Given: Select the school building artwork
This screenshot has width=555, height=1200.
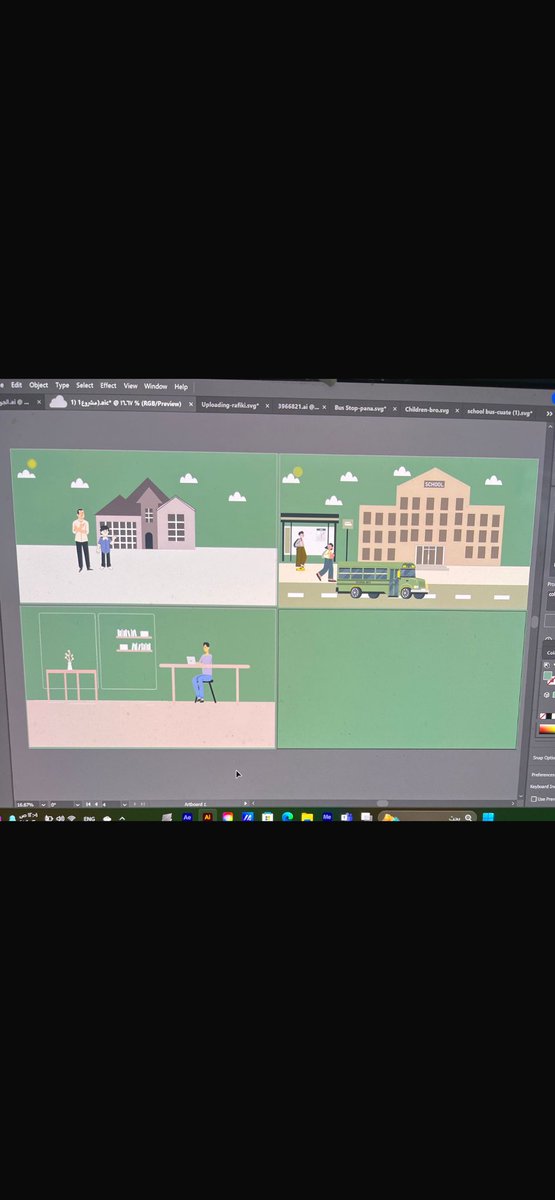Looking at the screenshot, I should 431,517.
